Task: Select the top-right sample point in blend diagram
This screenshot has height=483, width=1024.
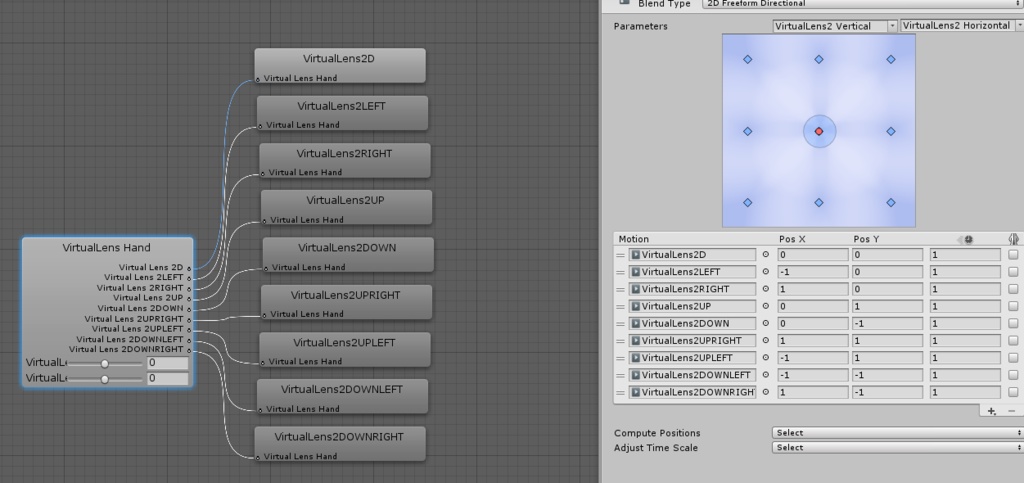Action: tap(891, 59)
